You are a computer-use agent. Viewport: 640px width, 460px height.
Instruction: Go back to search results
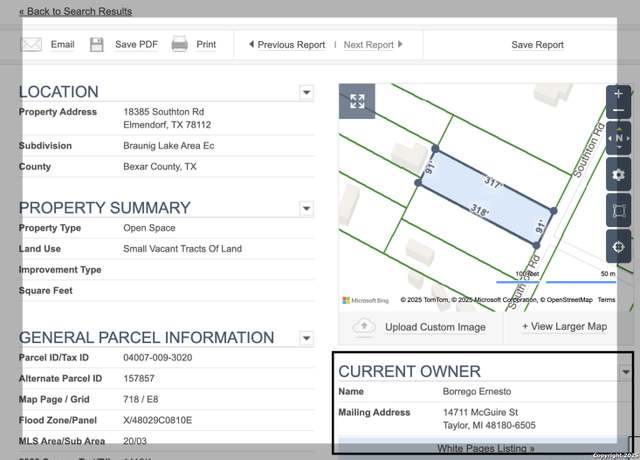click(76, 11)
